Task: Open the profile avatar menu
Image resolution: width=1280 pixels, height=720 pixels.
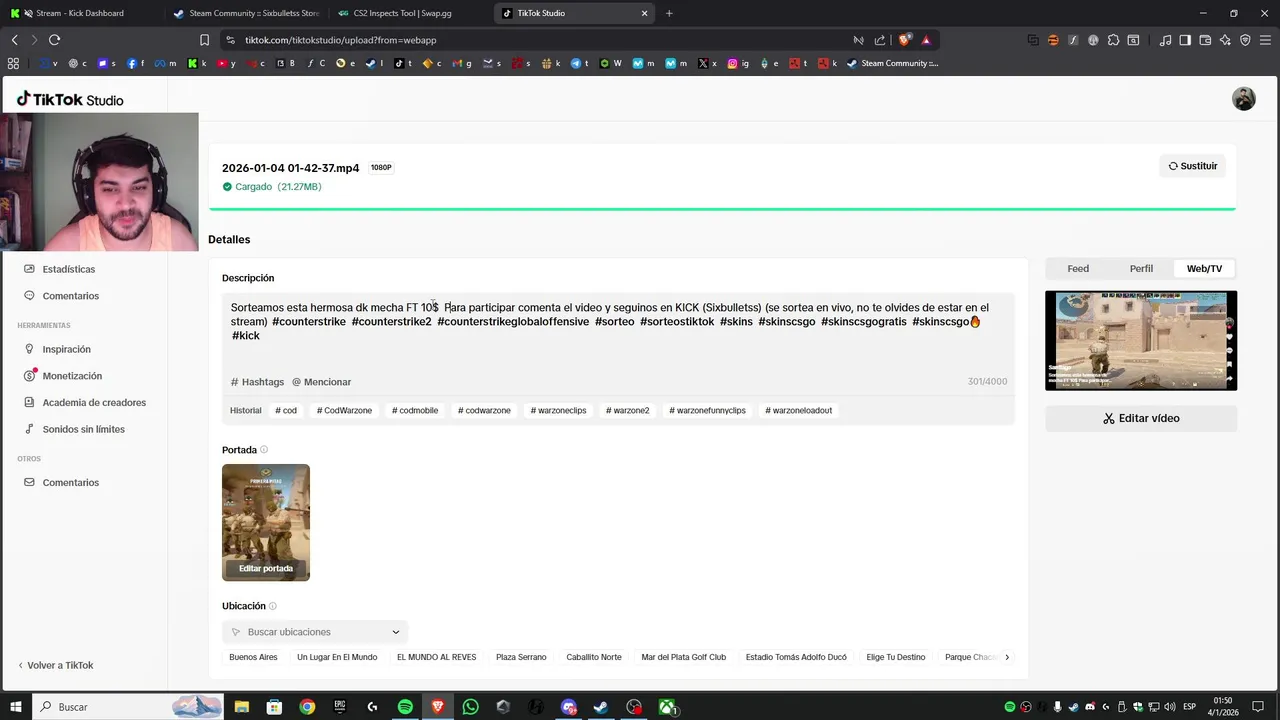Action: coord(1244,99)
